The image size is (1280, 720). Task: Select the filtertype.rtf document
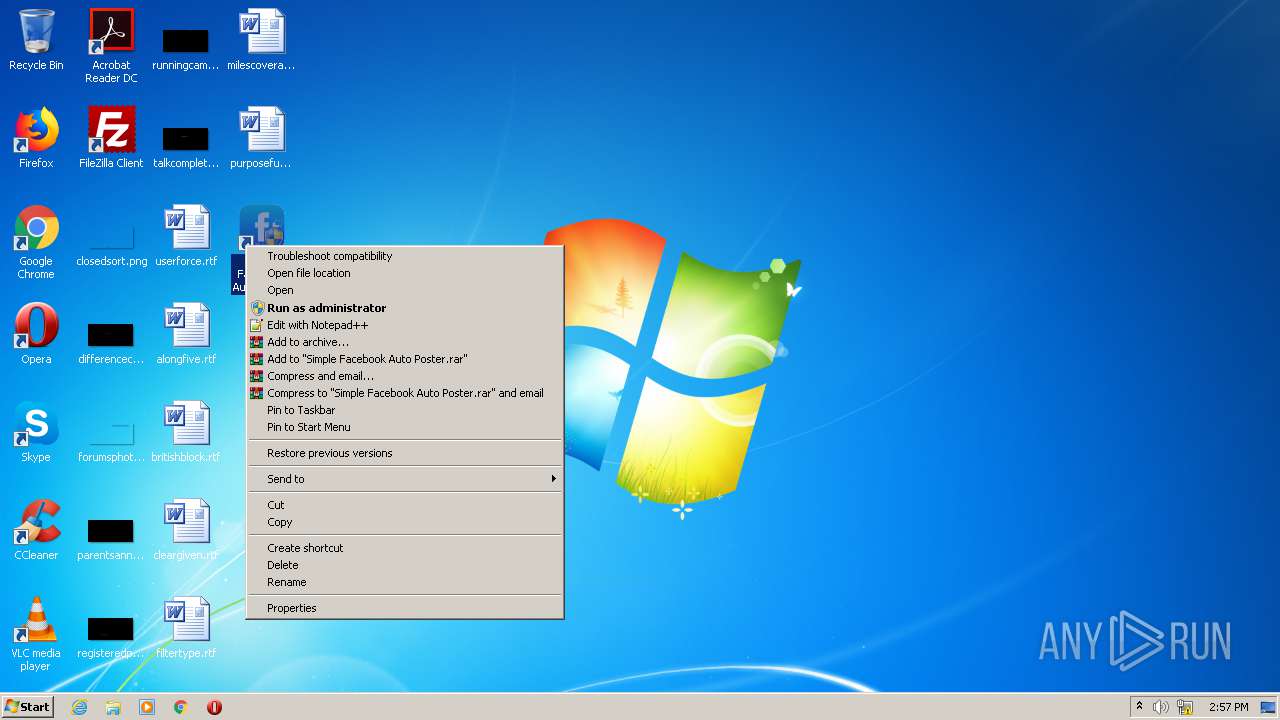tap(186, 628)
